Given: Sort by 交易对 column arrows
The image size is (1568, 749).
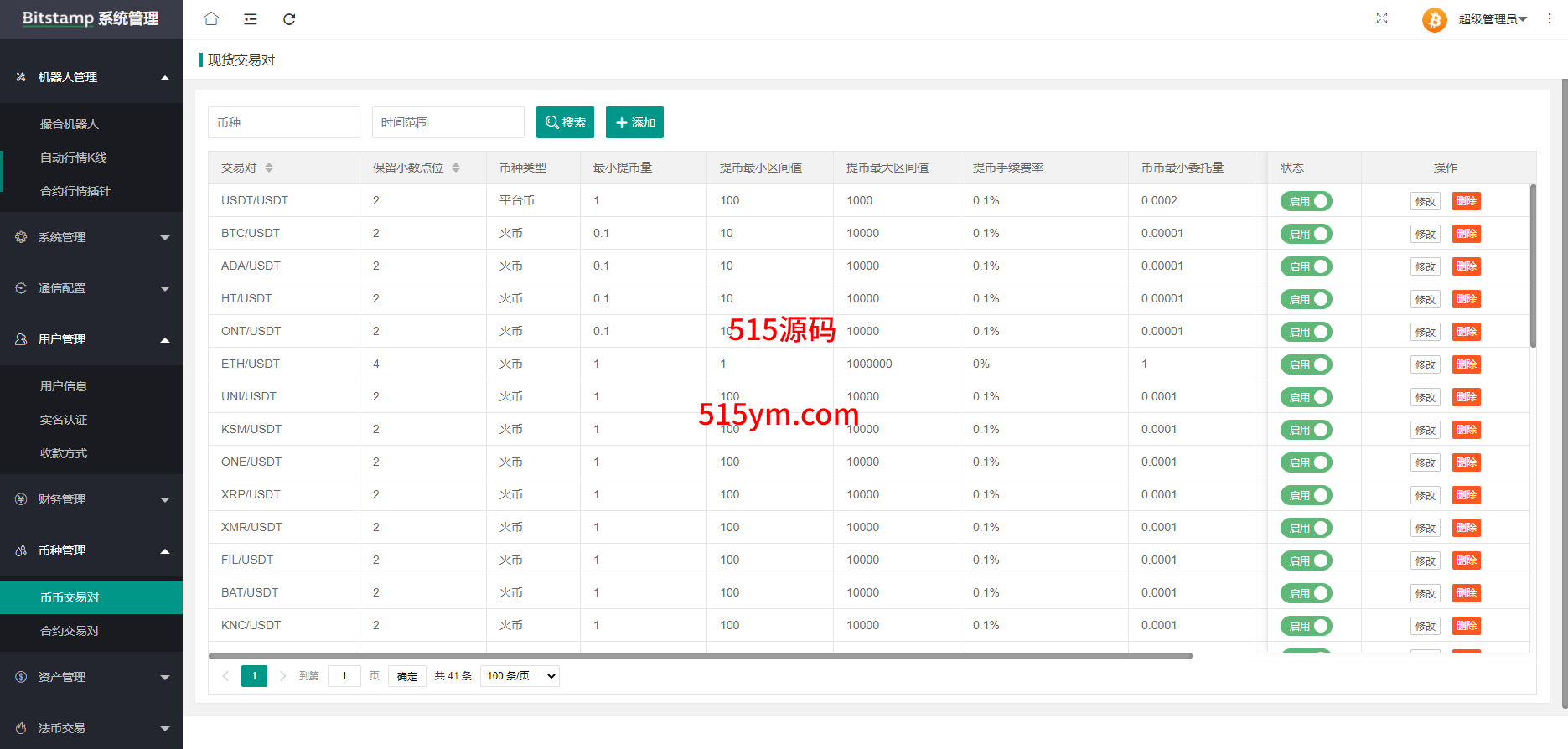Looking at the screenshot, I should [269, 168].
